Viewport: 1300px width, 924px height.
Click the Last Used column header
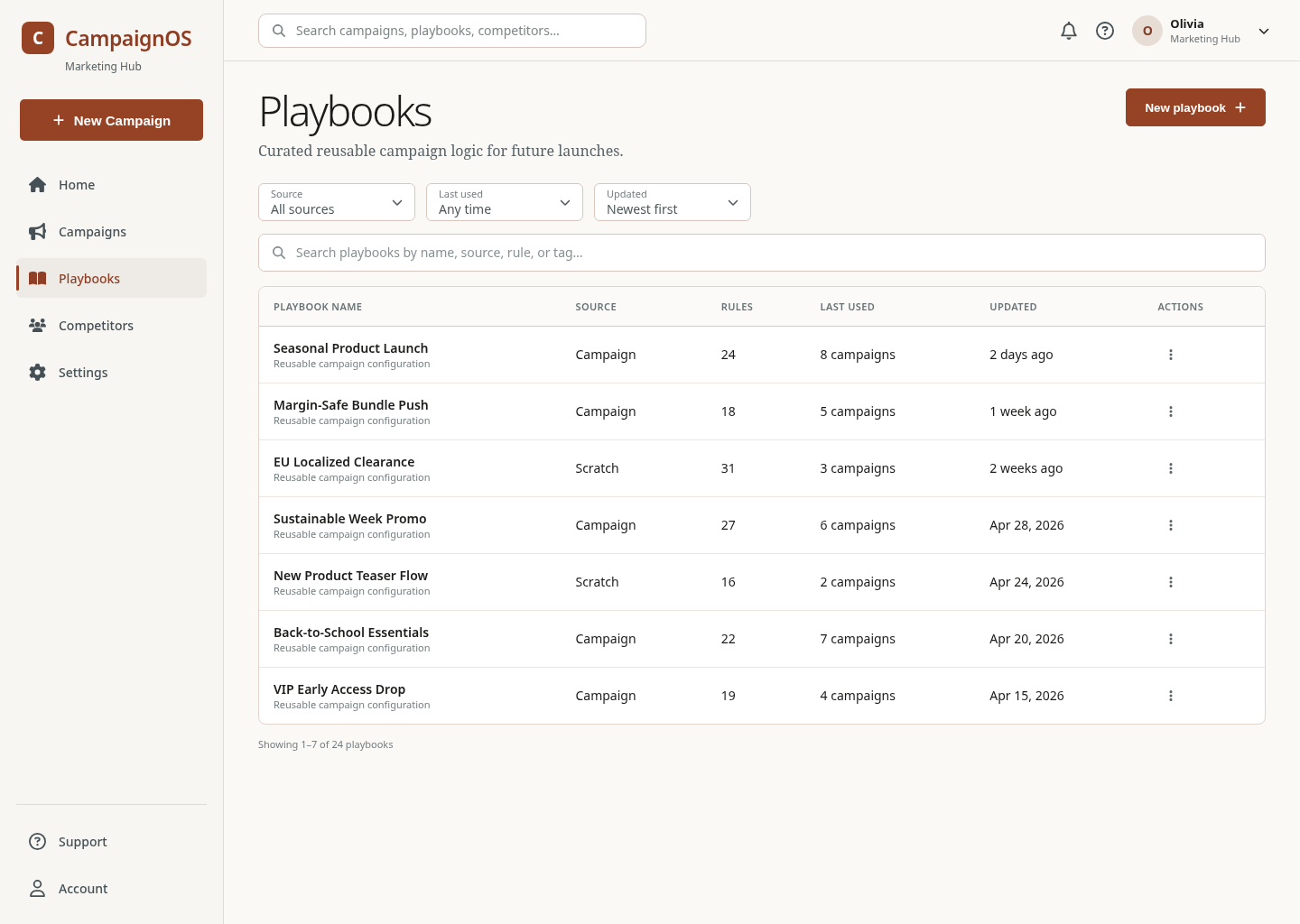847,307
